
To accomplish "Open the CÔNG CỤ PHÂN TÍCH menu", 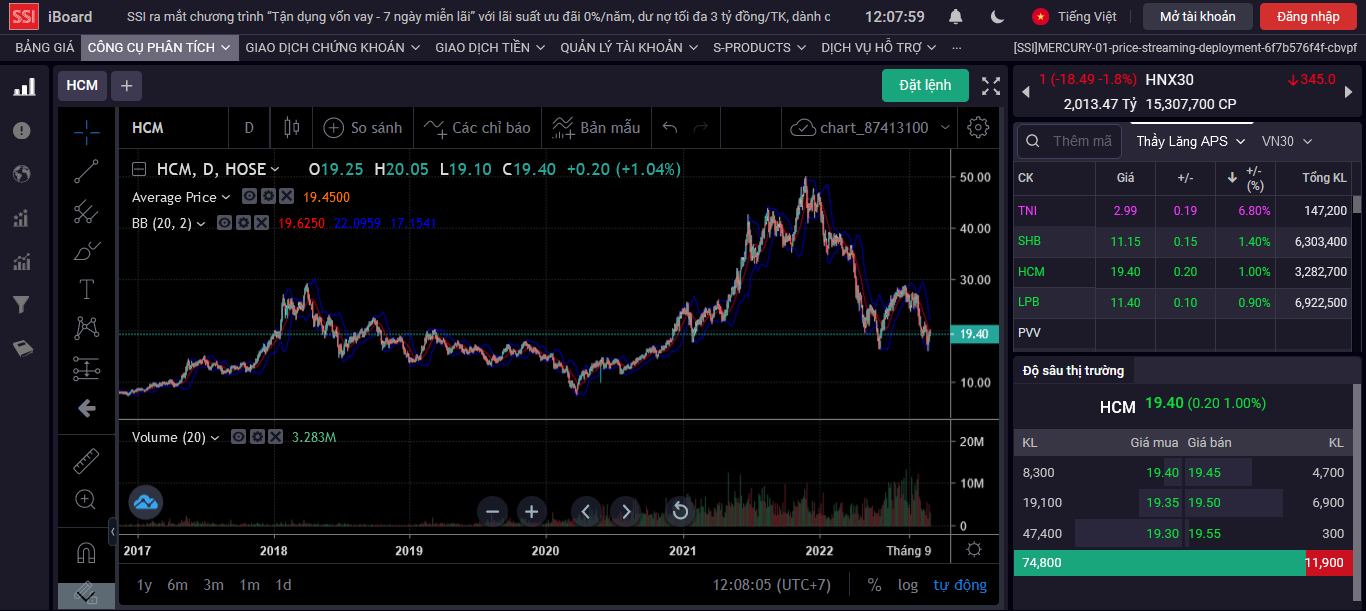I will tap(159, 47).
